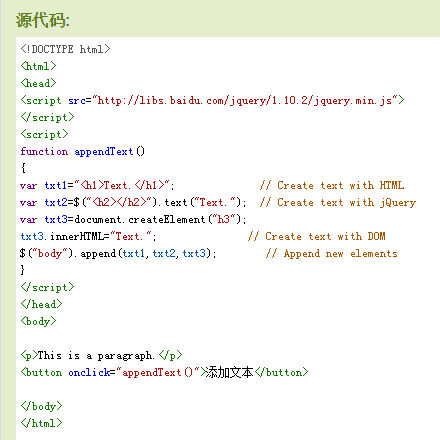Click the paragraph tag line

coord(101,355)
